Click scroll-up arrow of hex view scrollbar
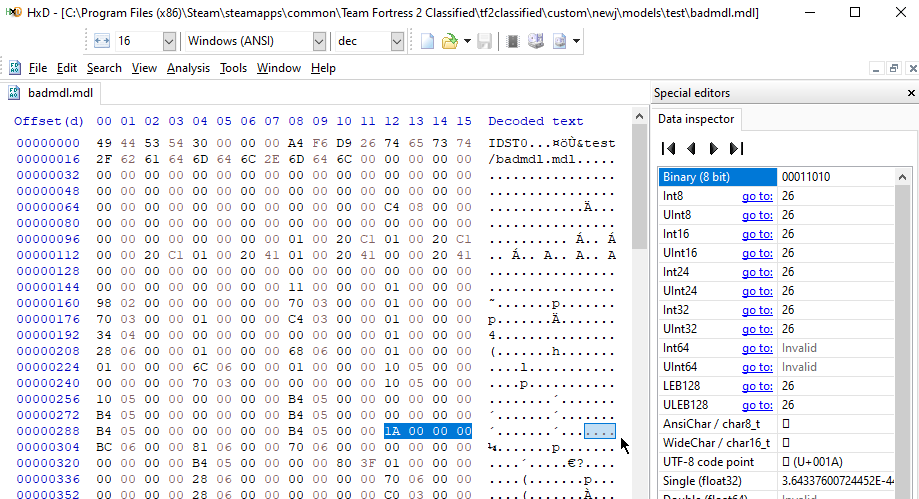 click(639, 116)
